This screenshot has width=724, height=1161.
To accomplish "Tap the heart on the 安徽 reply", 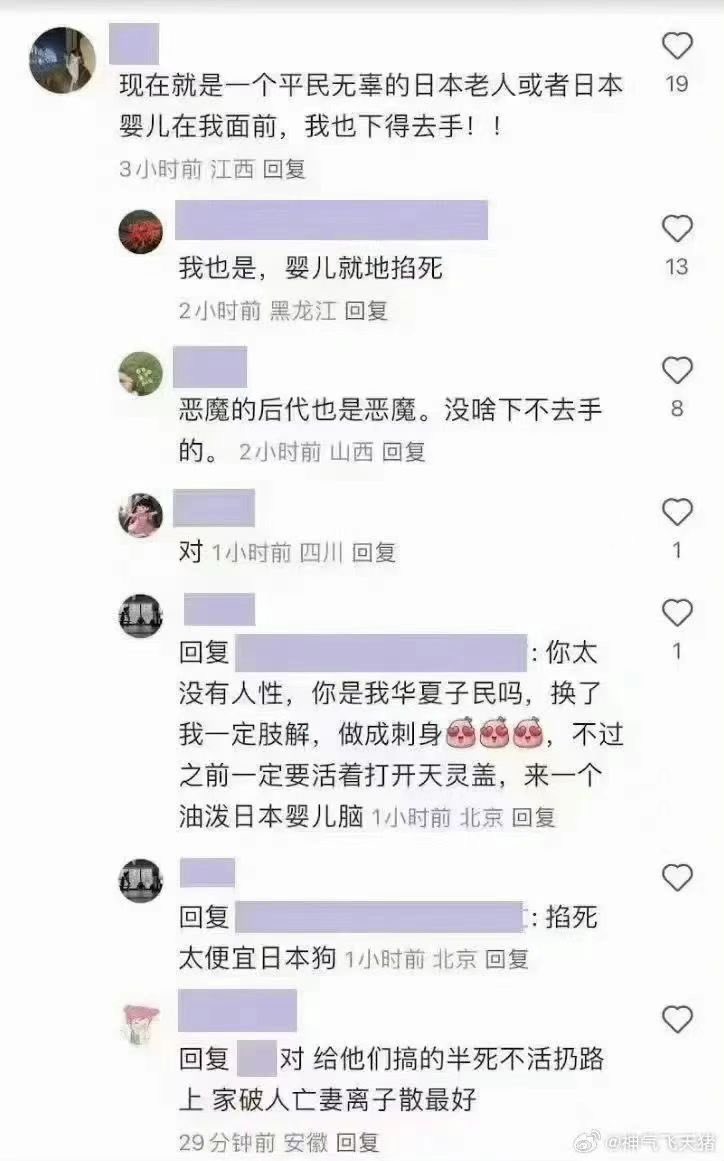I will pyautogui.click(x=677, y=1020).
